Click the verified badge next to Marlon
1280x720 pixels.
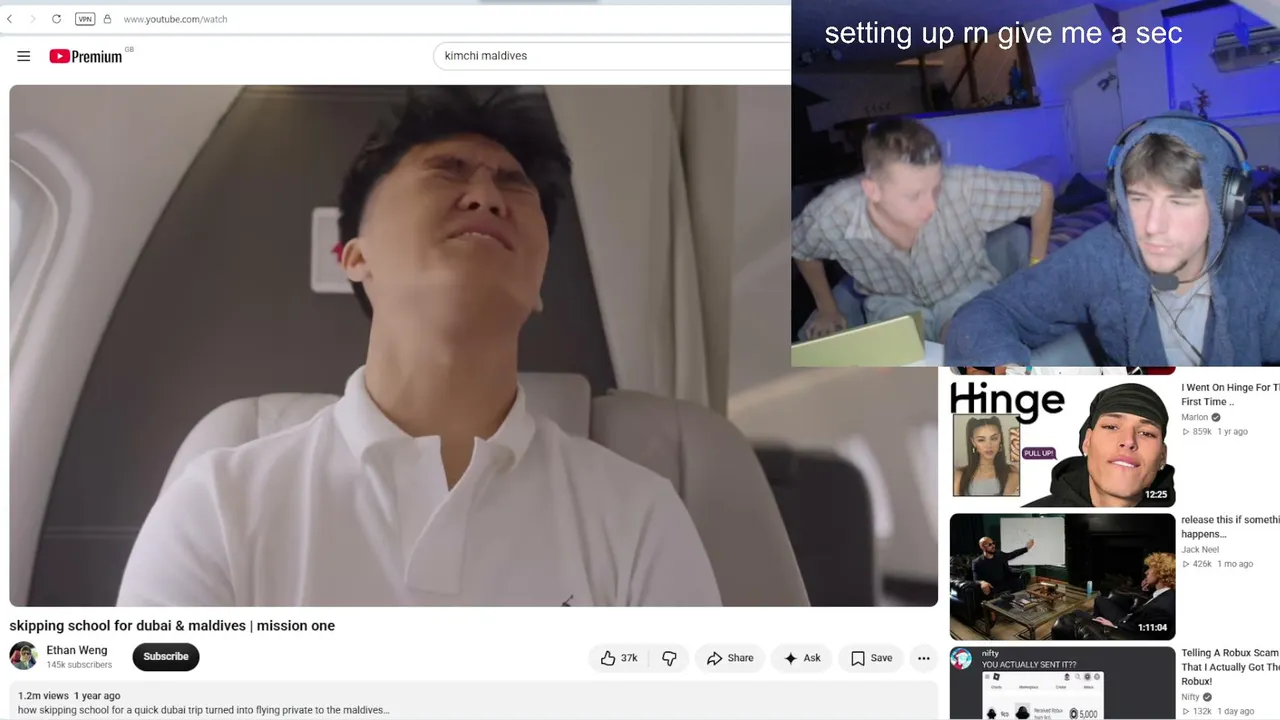pos(1216,417)
